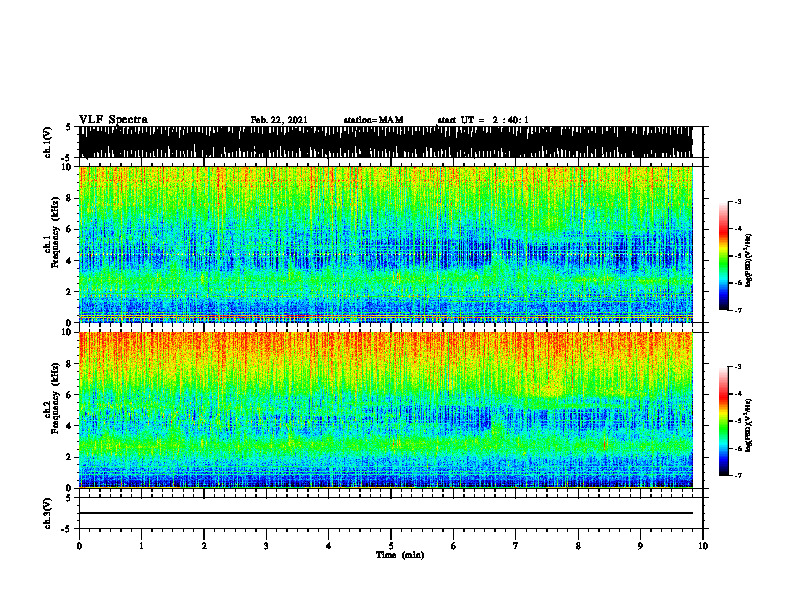792x612 pixels.
Task: Click the ch.1 spectrogram color scale bar
Action: click(x=723, y=256)
